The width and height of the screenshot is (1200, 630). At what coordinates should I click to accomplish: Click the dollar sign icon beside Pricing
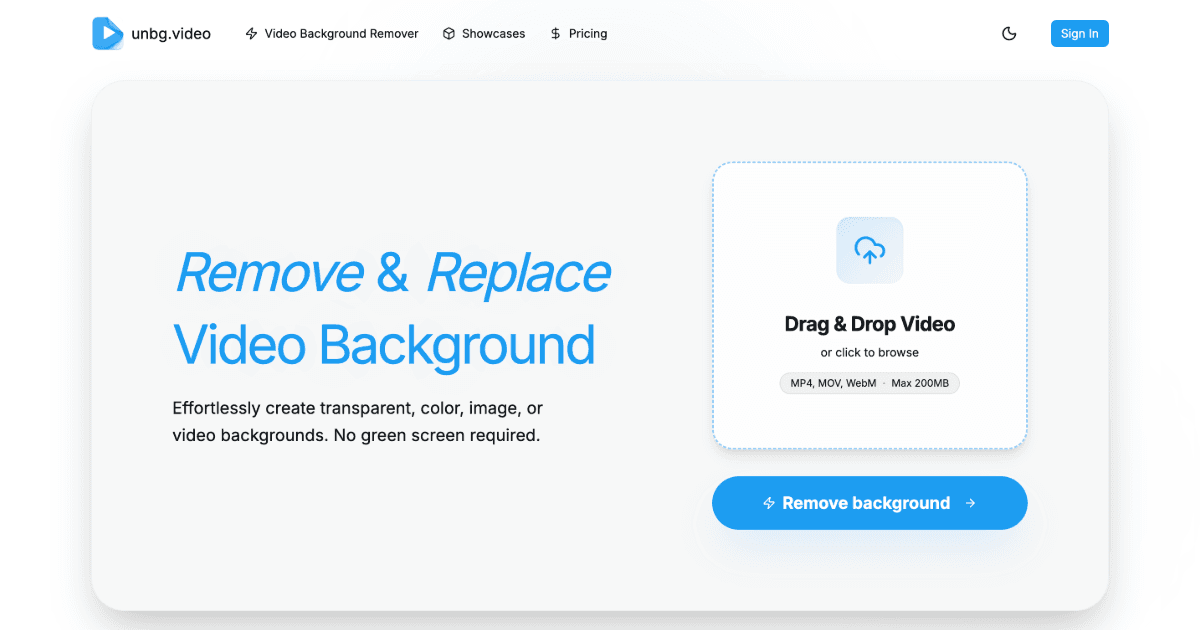[x=555, y=34]
